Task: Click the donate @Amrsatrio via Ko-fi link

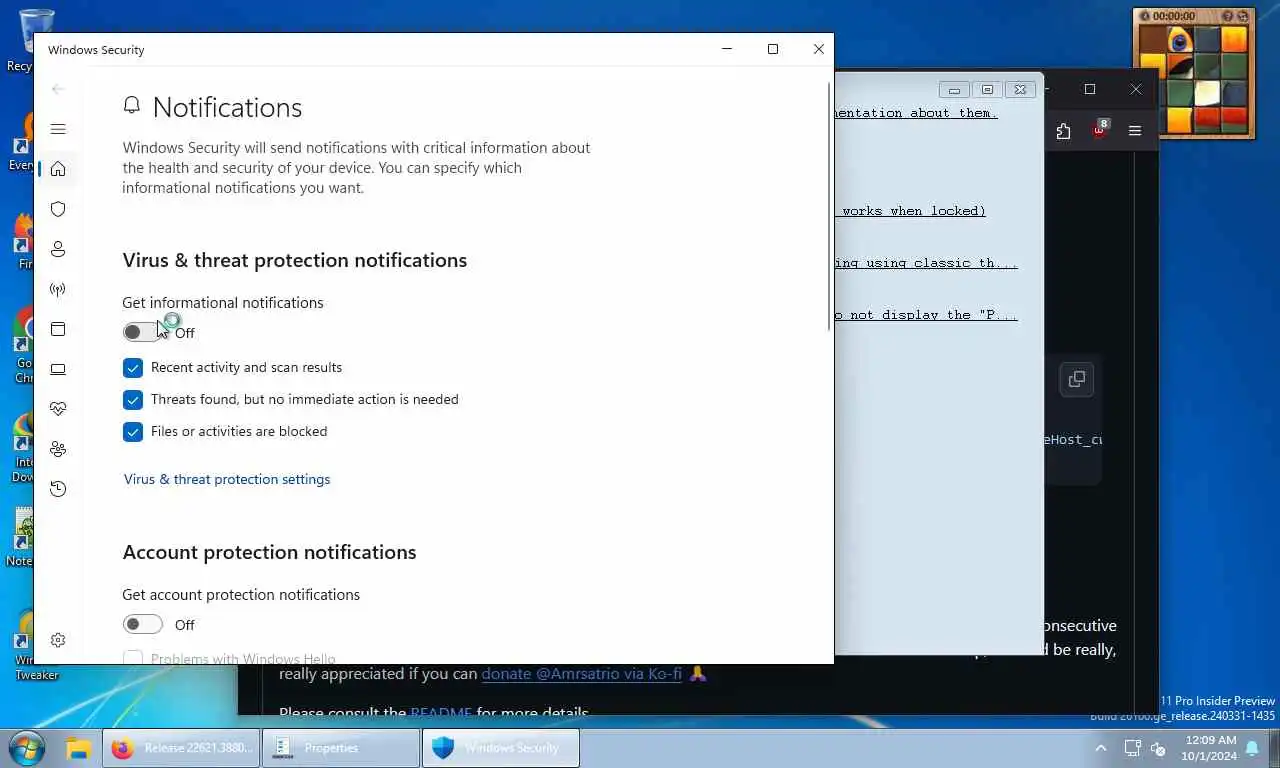Action: [581, 673]
